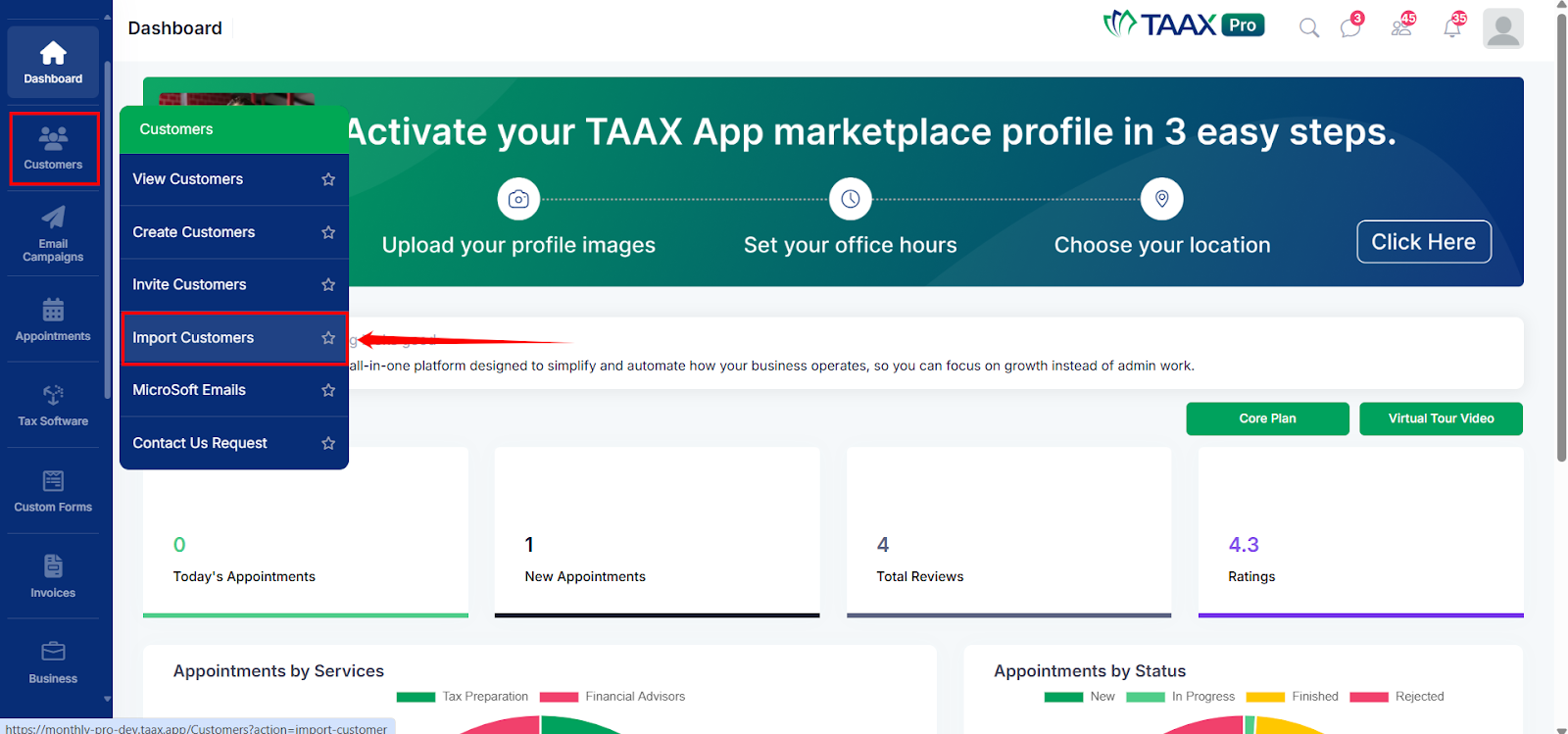Screen dimensions: 1568x734
Task: Click the Virtual Tour Video button
Action: coord(1441,418)
